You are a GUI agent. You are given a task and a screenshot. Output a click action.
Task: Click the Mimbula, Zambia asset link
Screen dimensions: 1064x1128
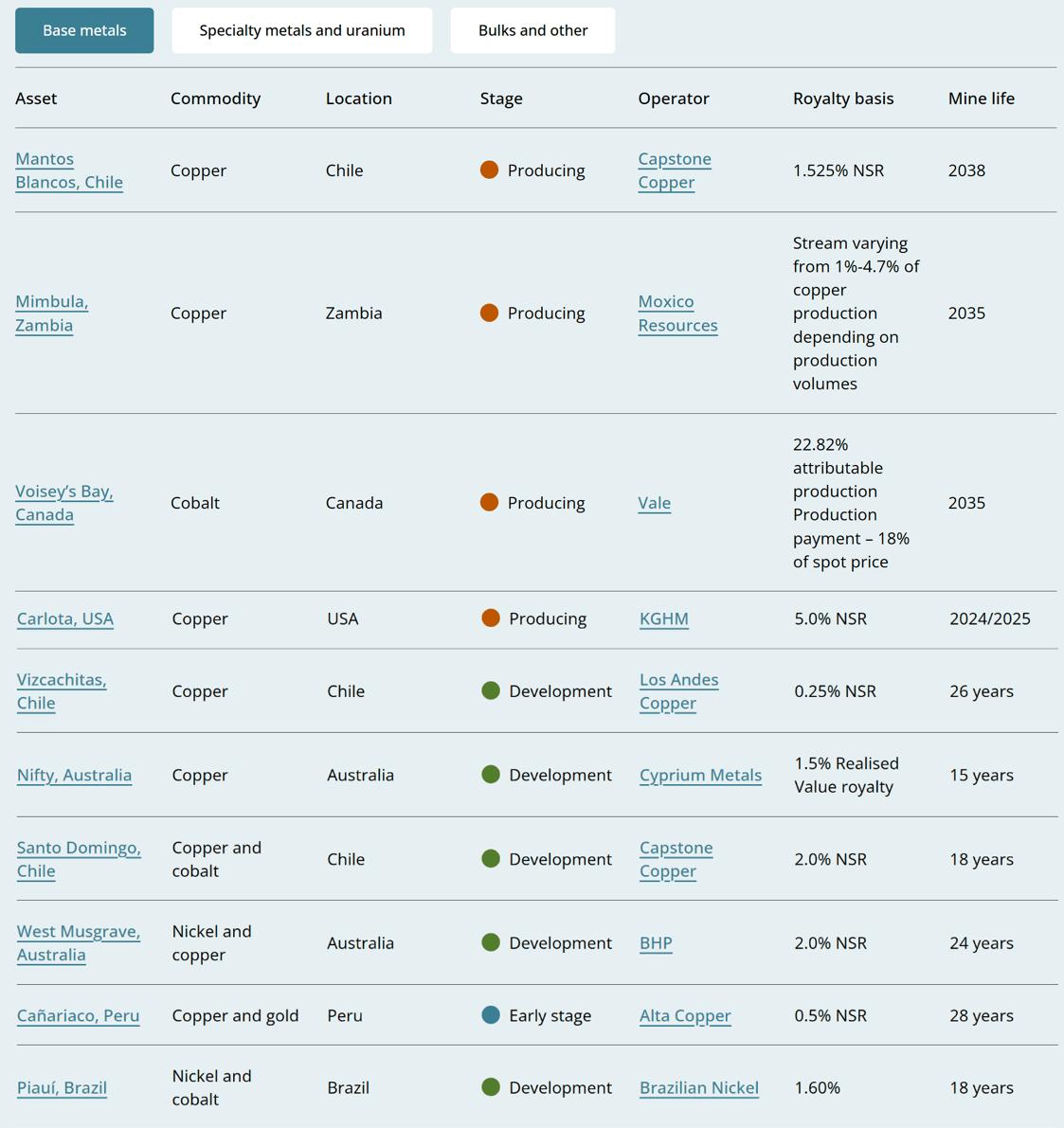pyautogui.click(x=51, y=313)
